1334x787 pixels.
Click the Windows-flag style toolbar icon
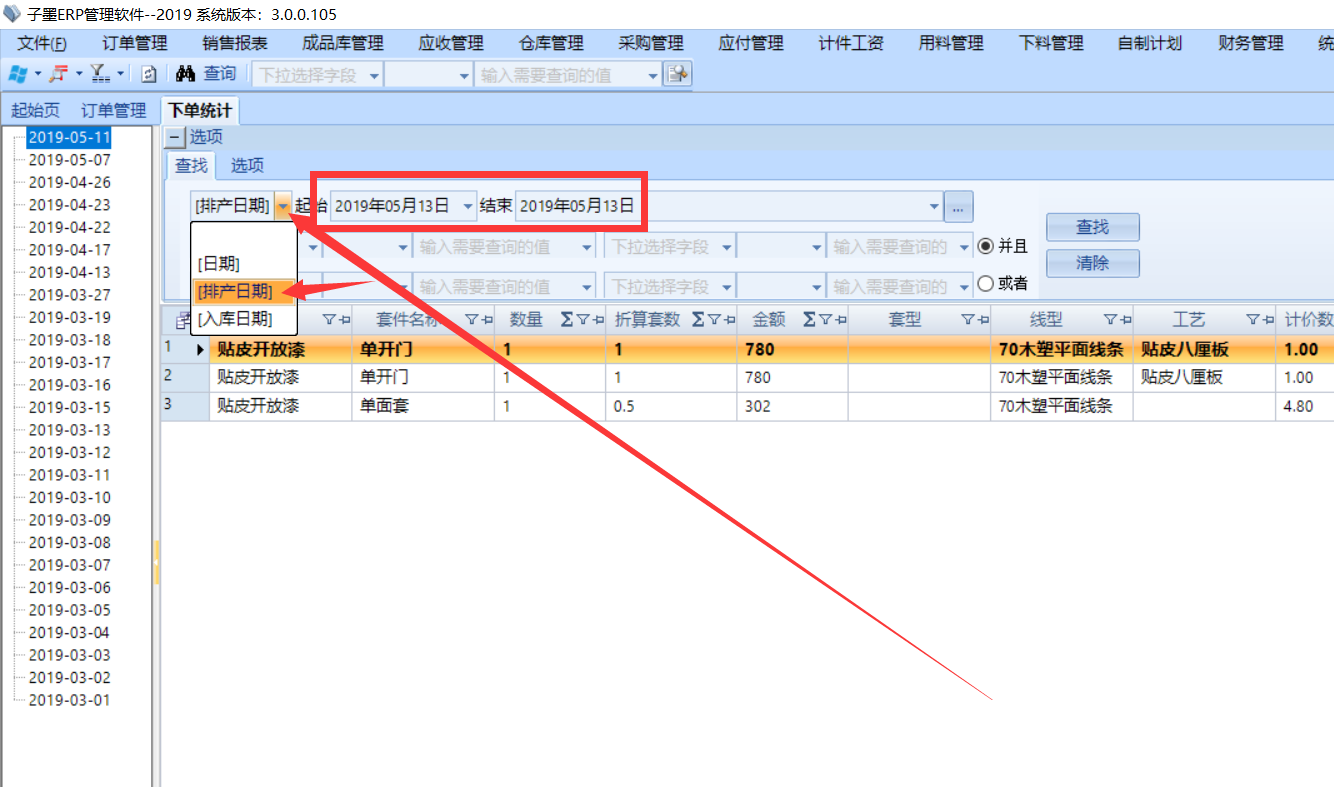coord(18,74)
